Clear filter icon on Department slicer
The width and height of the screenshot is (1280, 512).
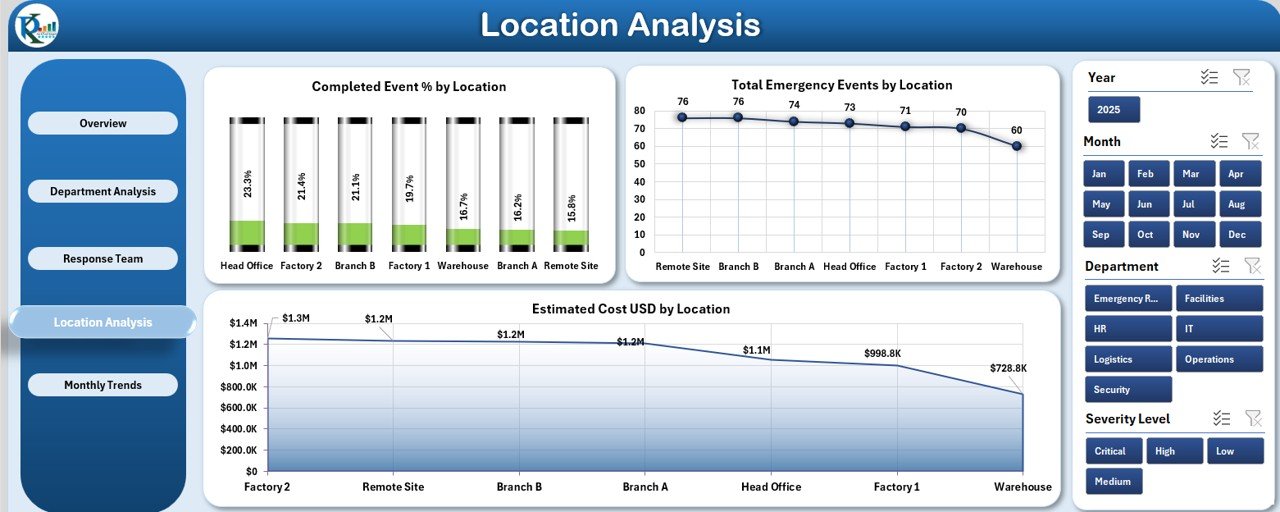click(x=1251, y=266)
